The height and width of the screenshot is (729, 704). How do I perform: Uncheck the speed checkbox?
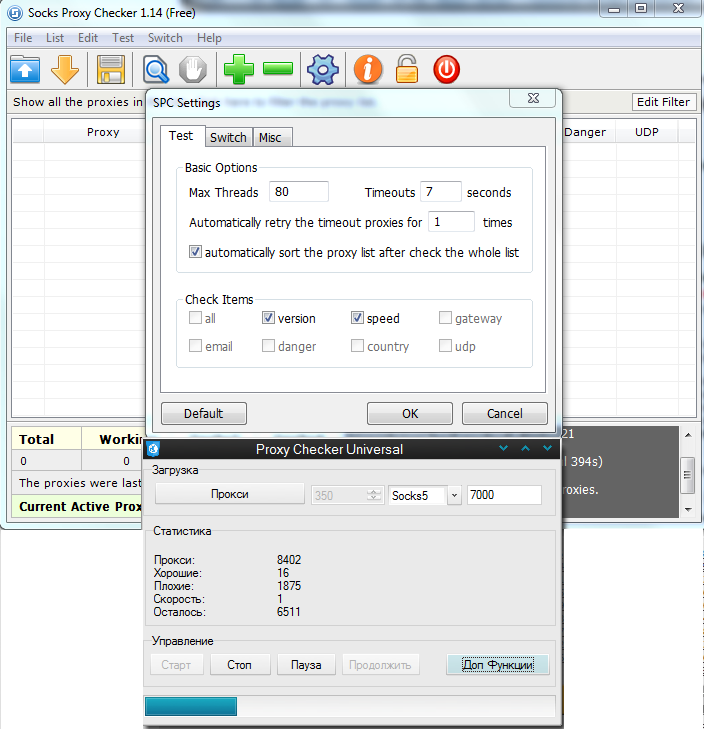pos(357,318)
